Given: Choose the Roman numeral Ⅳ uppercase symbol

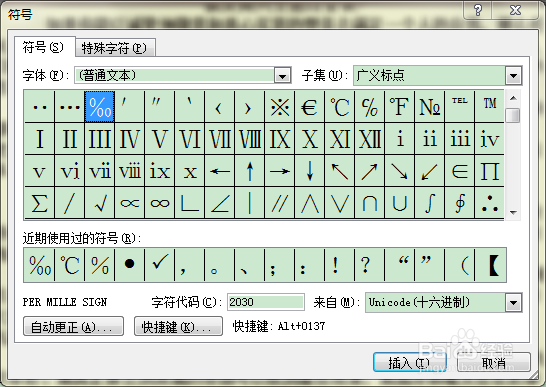Looking at the screenshot, I should [130, 139].
